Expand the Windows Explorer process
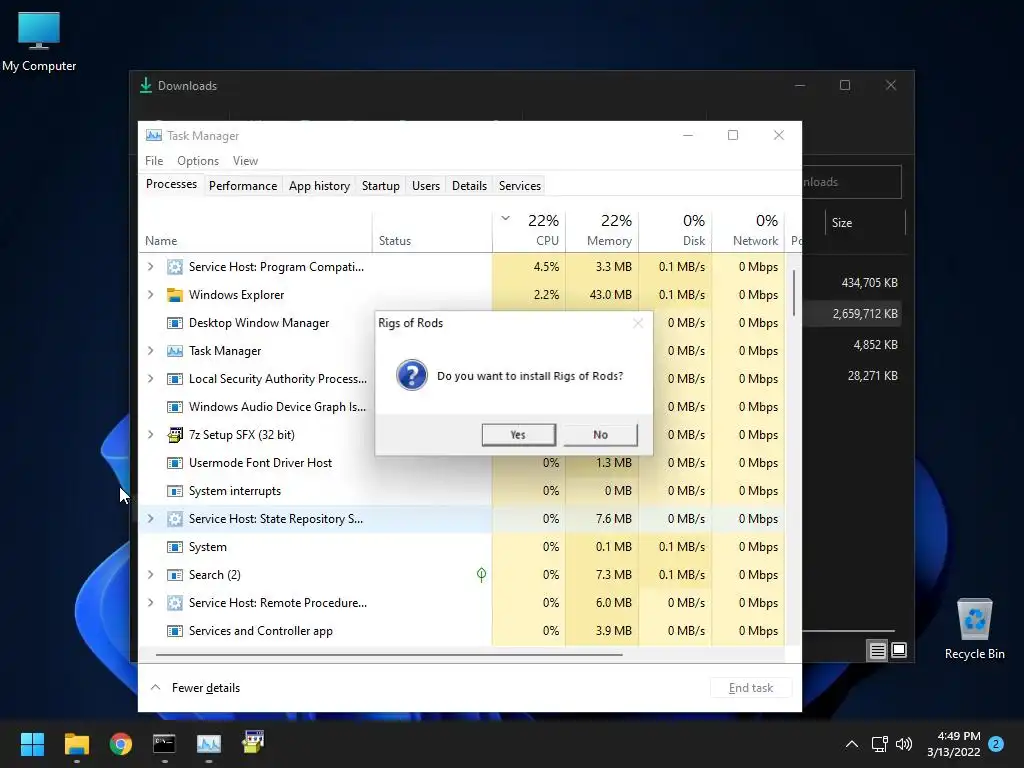The height and width of the screenshot is (768, 1024). (x=151, y=295)
